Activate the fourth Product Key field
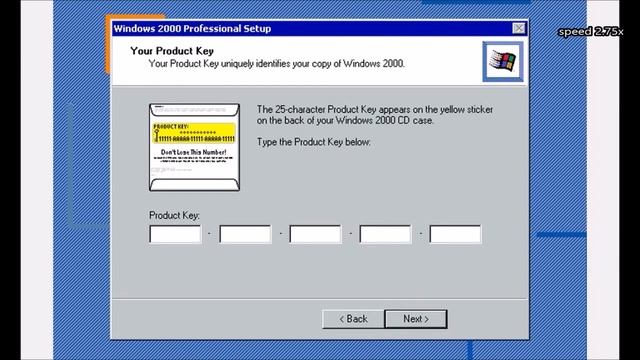The height and width of the screenshot is (360, 640). point(385,234)
